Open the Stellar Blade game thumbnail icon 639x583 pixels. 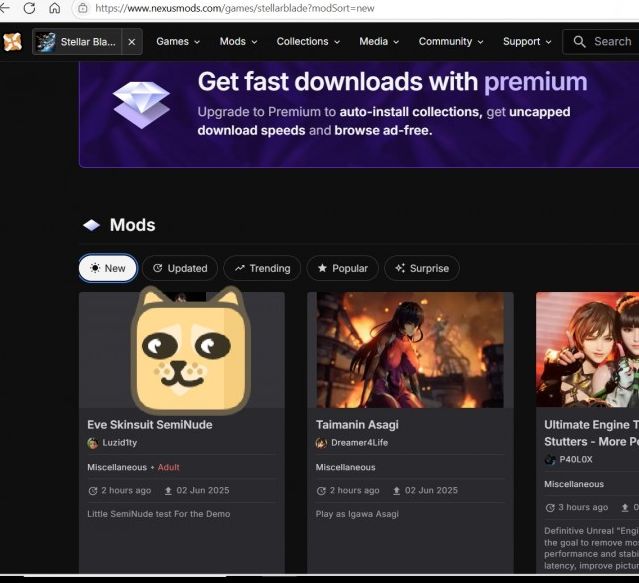pos(45,42)
